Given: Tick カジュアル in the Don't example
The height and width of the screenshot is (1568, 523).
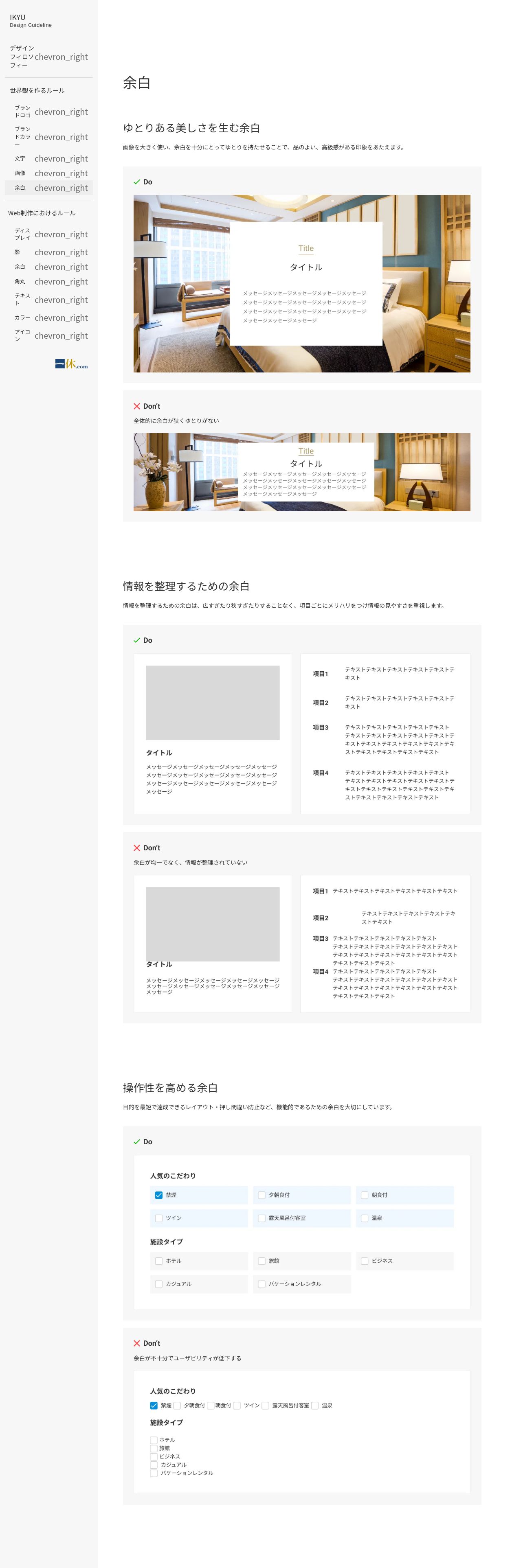Looking at the screenshot, I should (154, 1465).
